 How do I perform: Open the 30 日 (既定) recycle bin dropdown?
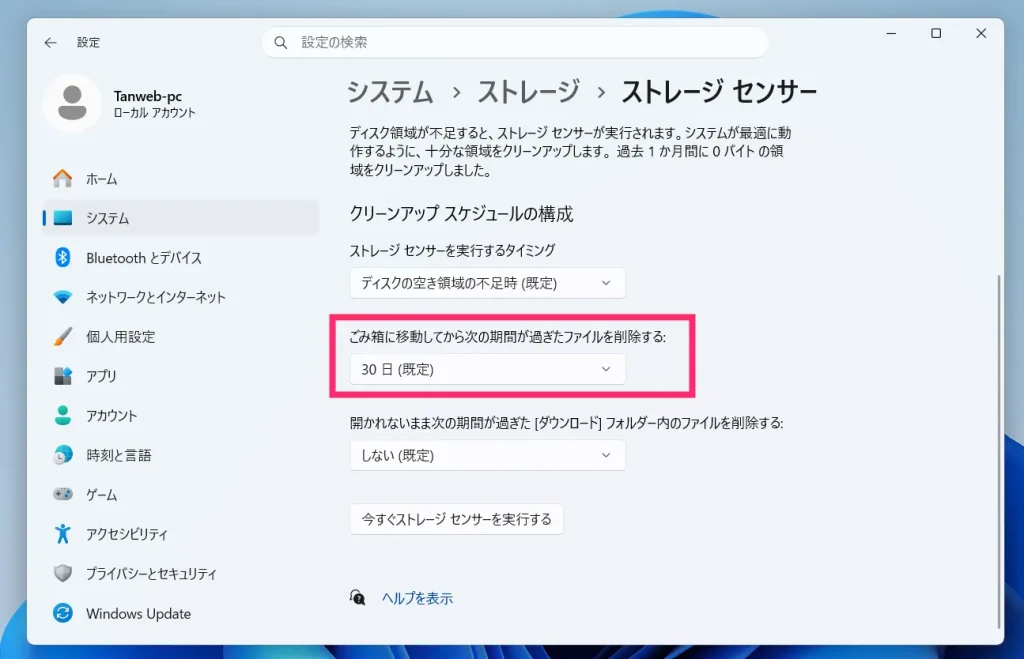click(x=487, y=369)
